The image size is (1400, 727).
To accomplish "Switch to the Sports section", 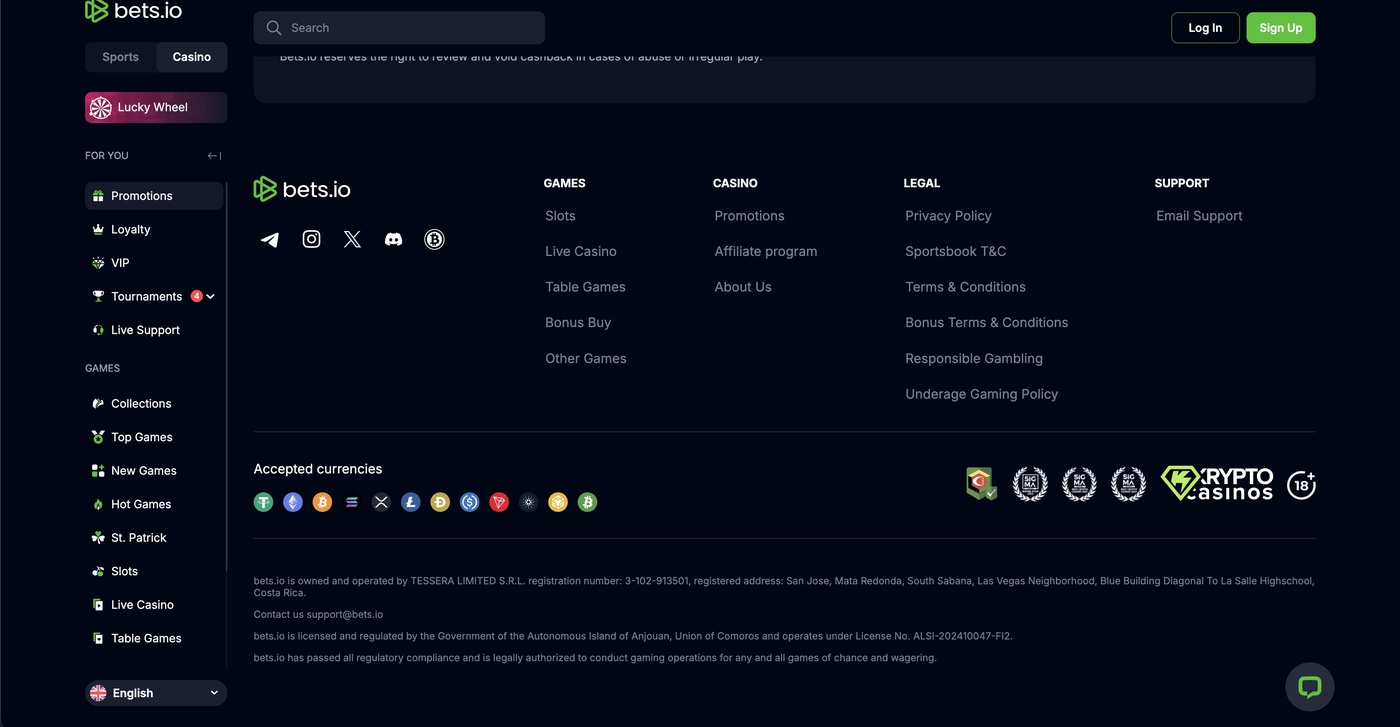I will click(x=121, y=57).
